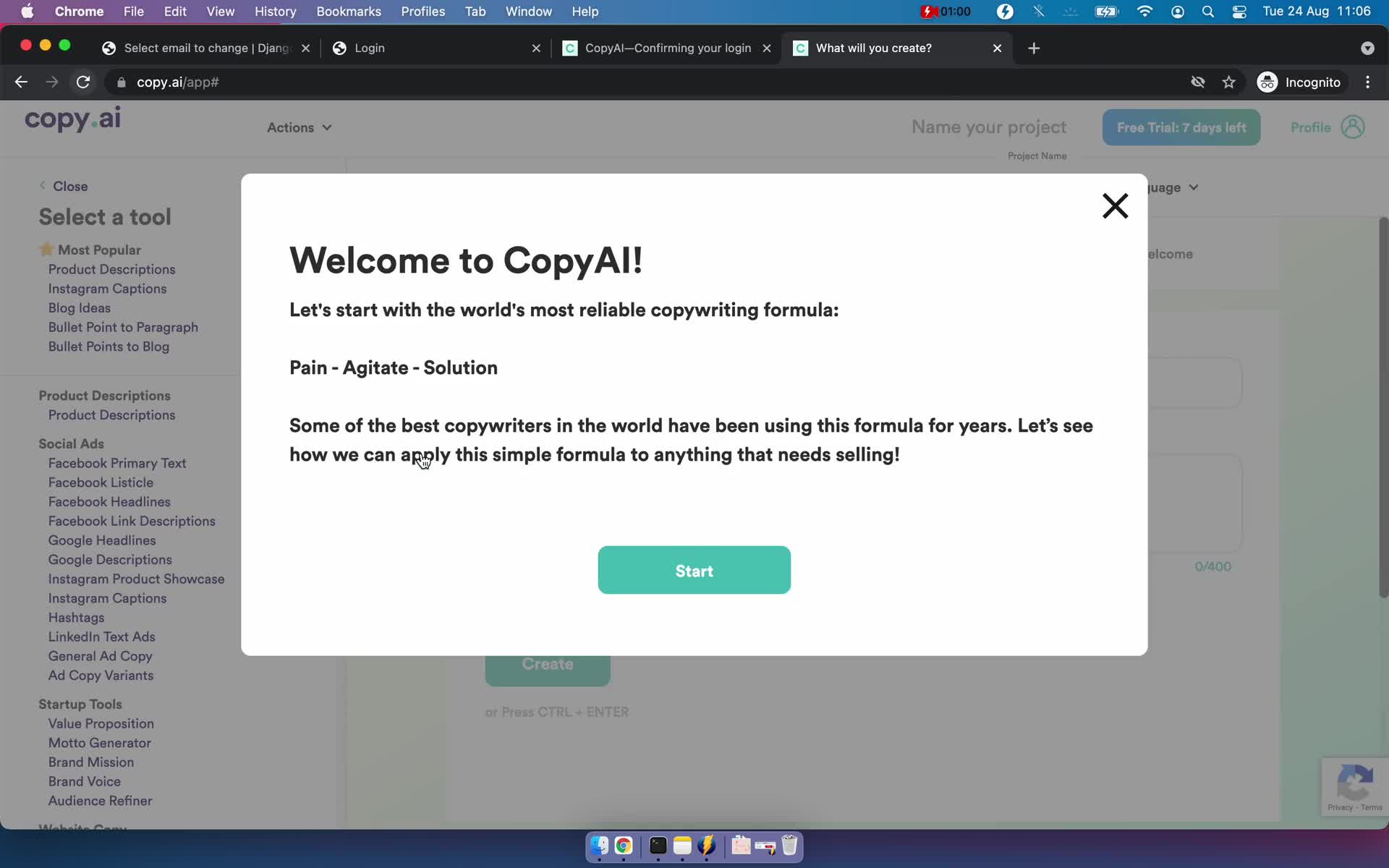Close the Select email to change tab

coord(305,48)
